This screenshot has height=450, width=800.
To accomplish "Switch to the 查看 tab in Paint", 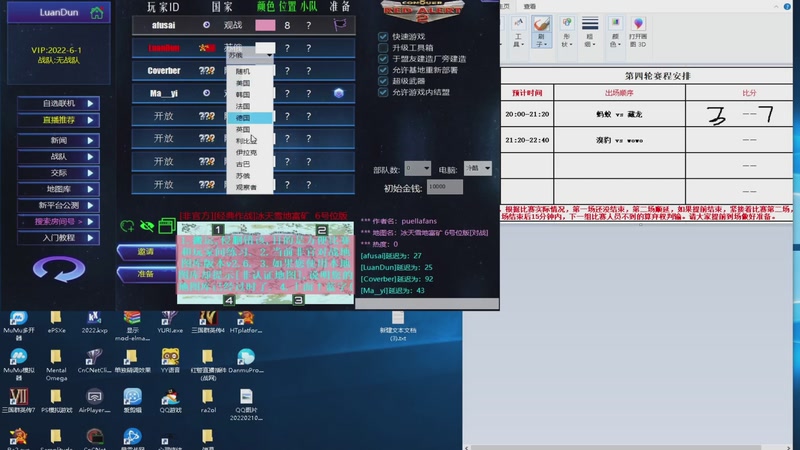I will tap(530, 6).
